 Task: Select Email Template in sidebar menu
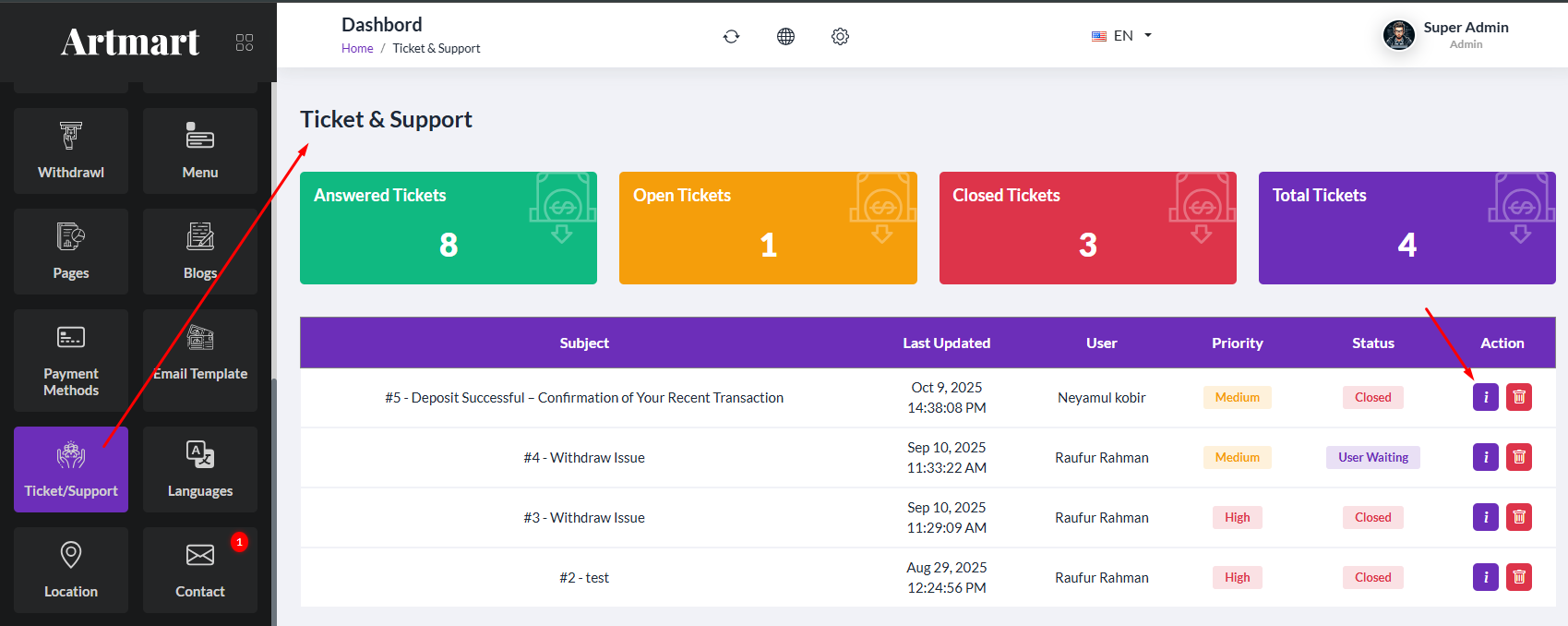[200, 359]
